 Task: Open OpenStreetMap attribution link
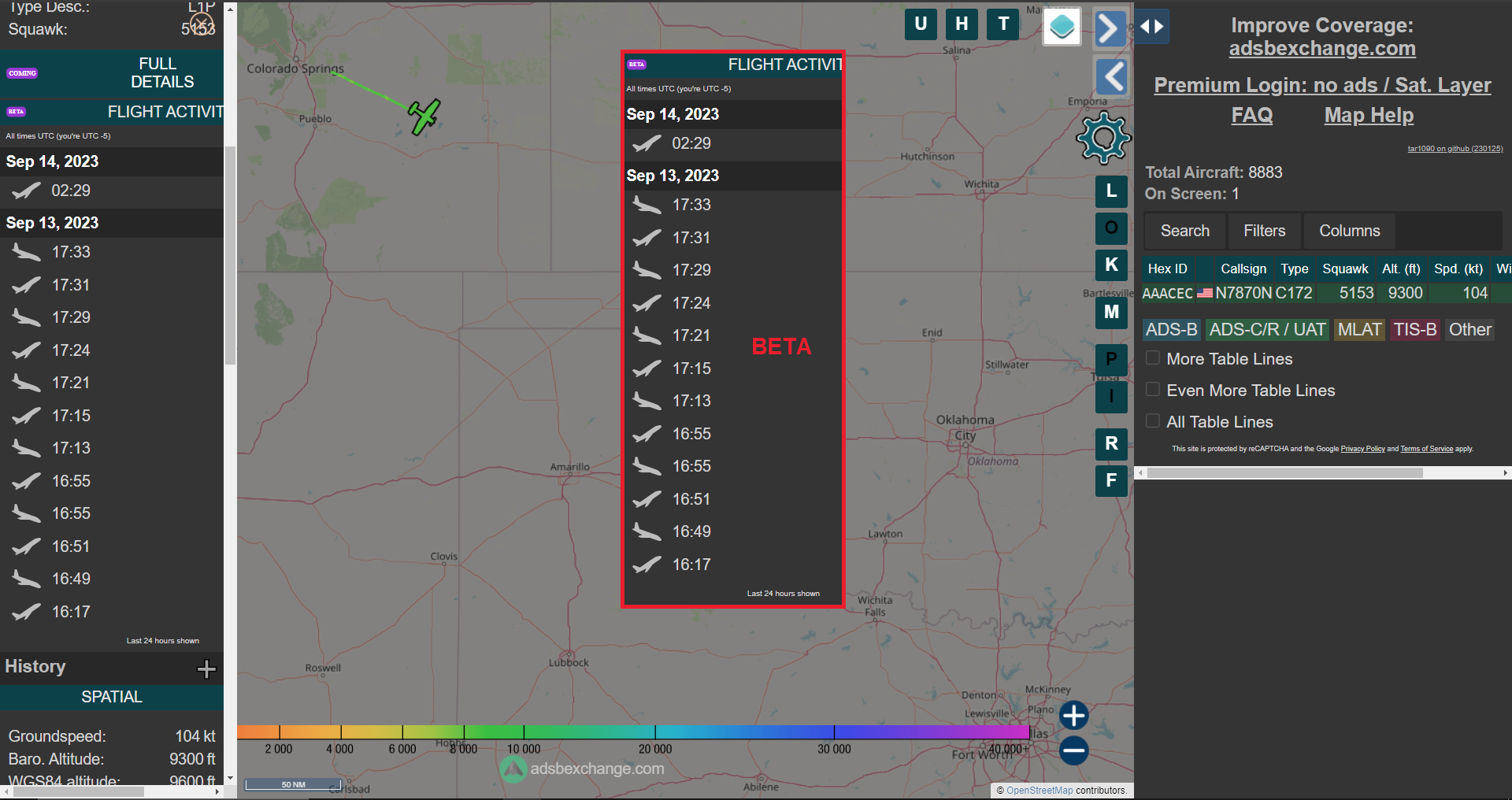pyautogui.click(x=1039, y=791)
